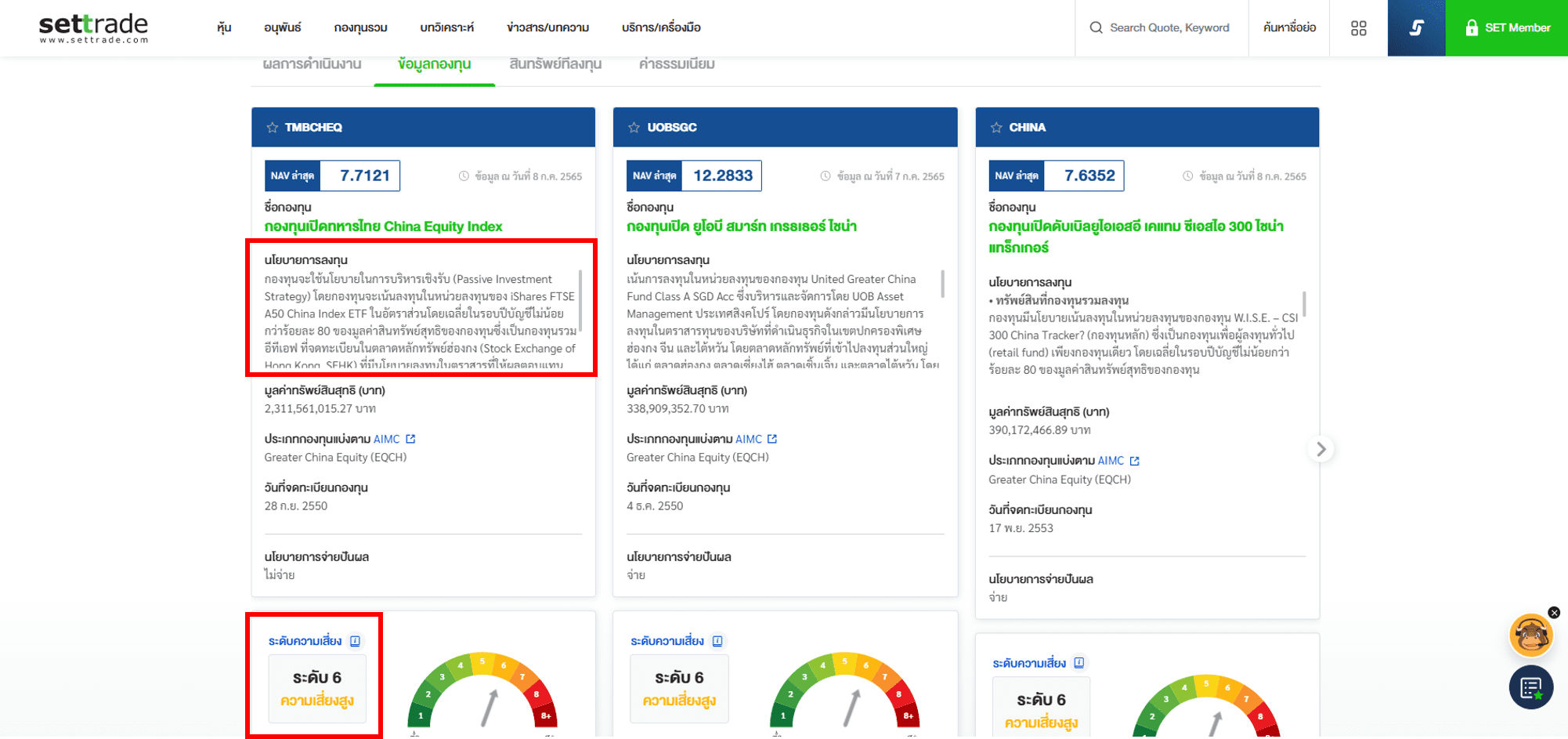Image resolution: width=1568 pixels, height=739 pixels.
Task: Close the mascot assistant popup
Action: 1554,613
